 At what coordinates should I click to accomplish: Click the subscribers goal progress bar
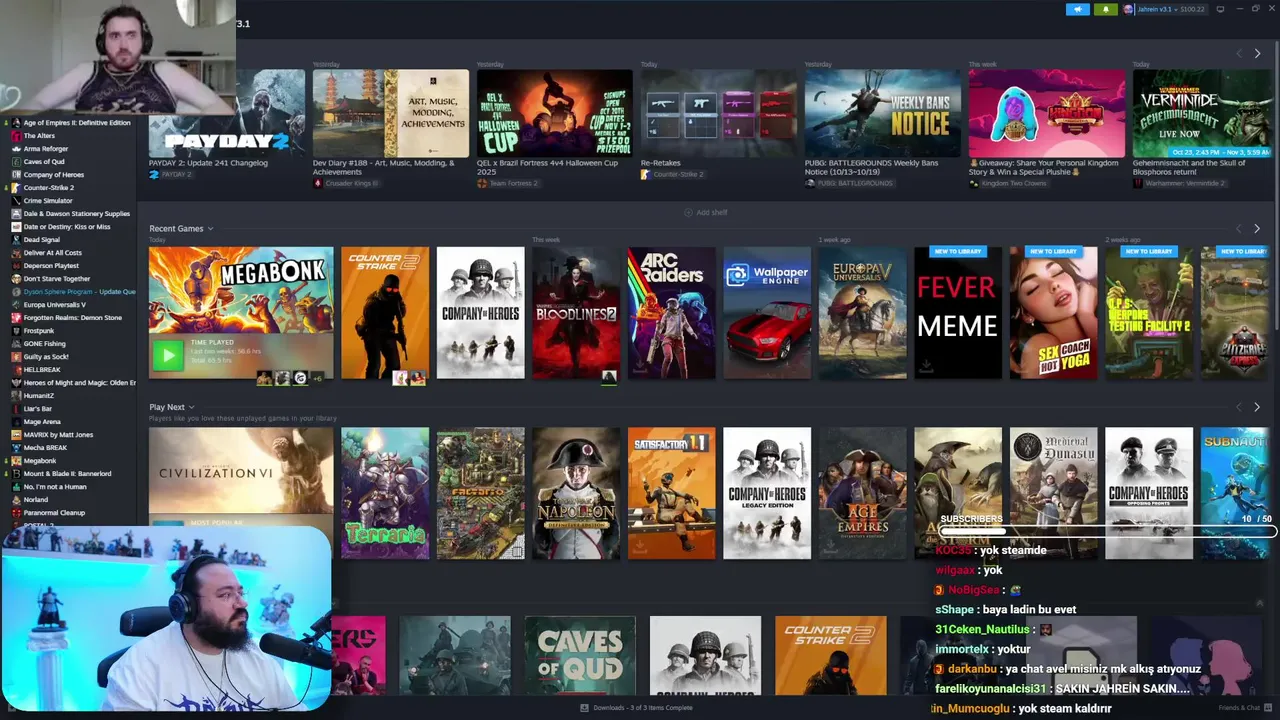(1108, 530)
